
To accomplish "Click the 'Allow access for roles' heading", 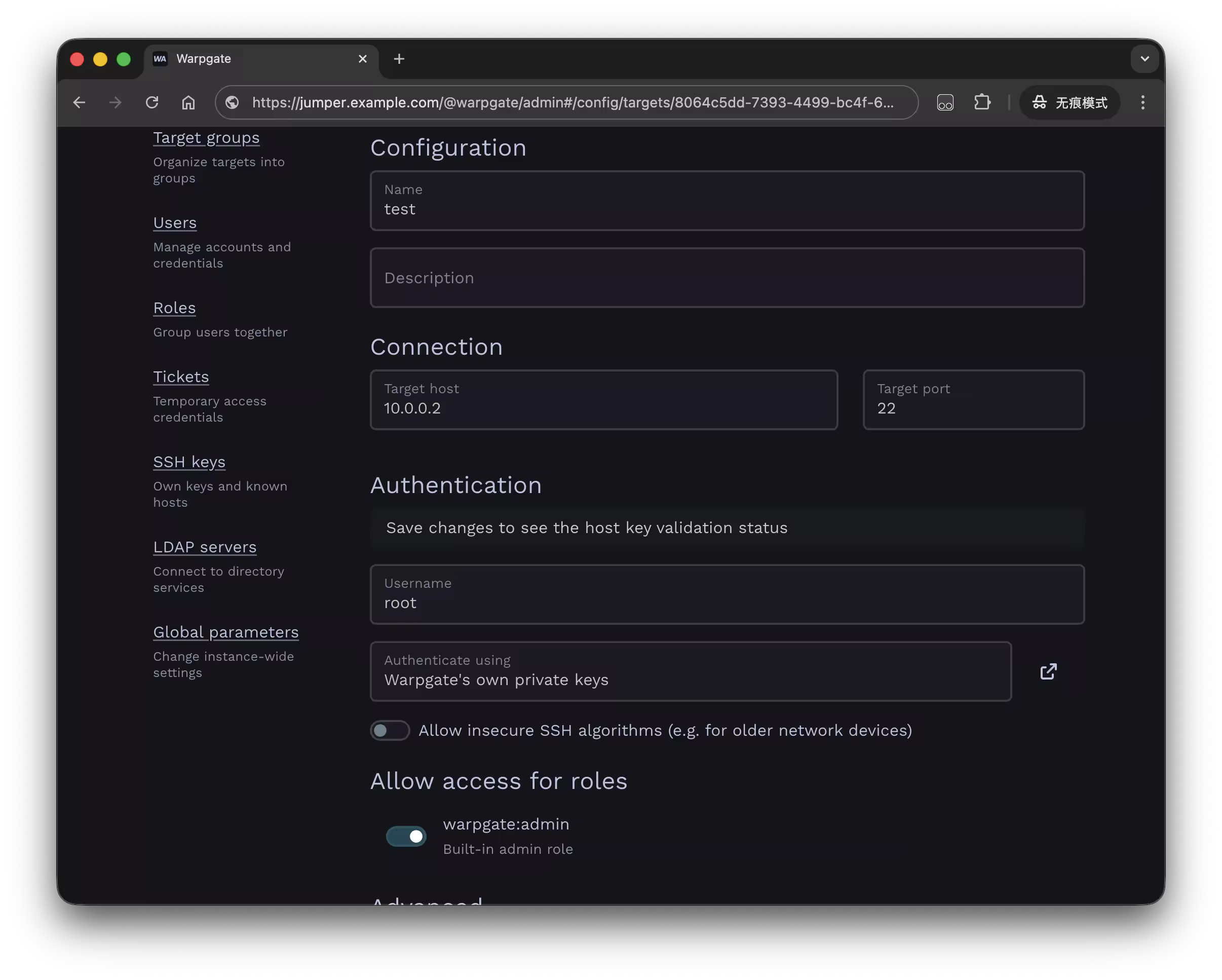I will click(x=499, y=781).
